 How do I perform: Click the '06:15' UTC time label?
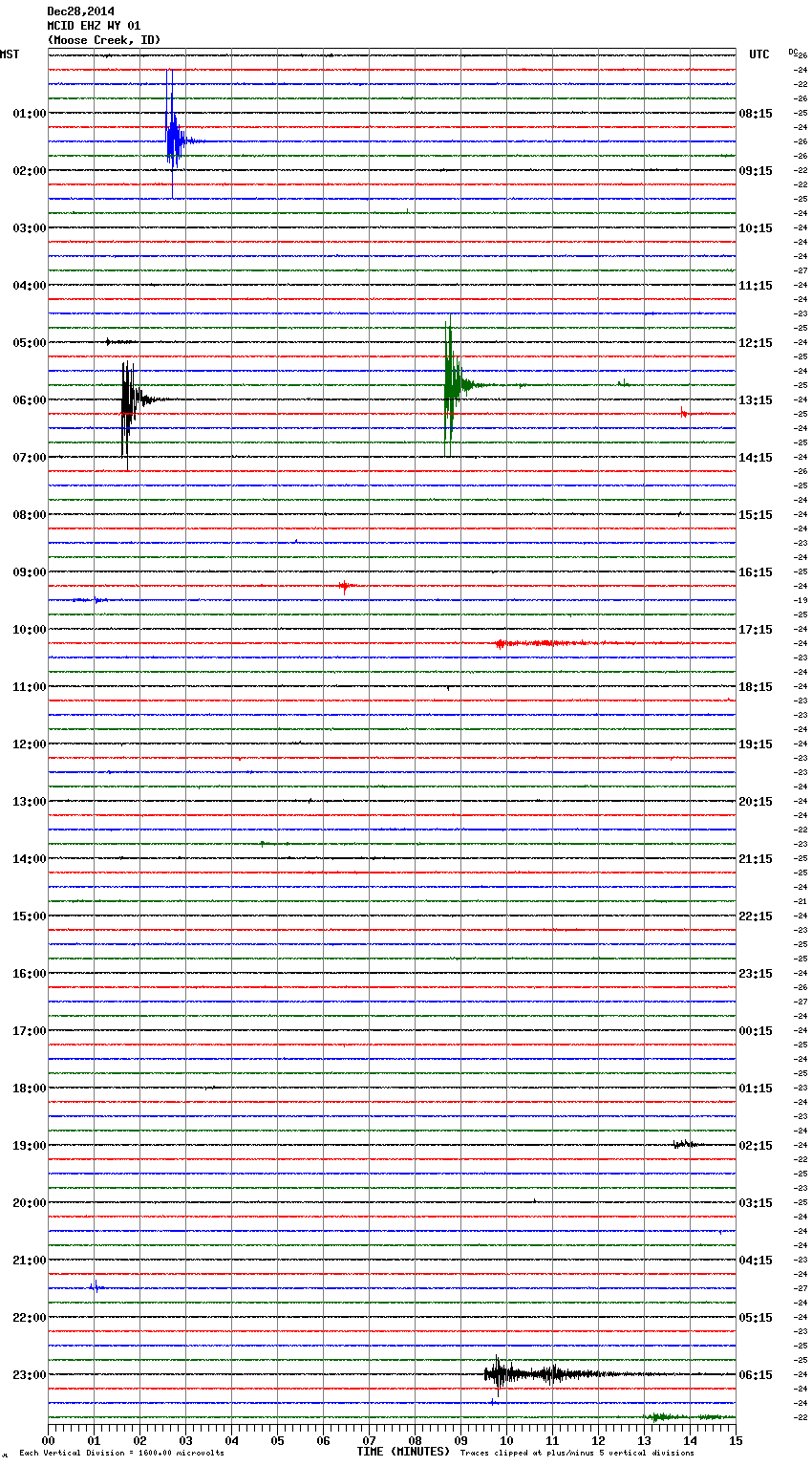pyautogui.click(x=756, y=1374)
